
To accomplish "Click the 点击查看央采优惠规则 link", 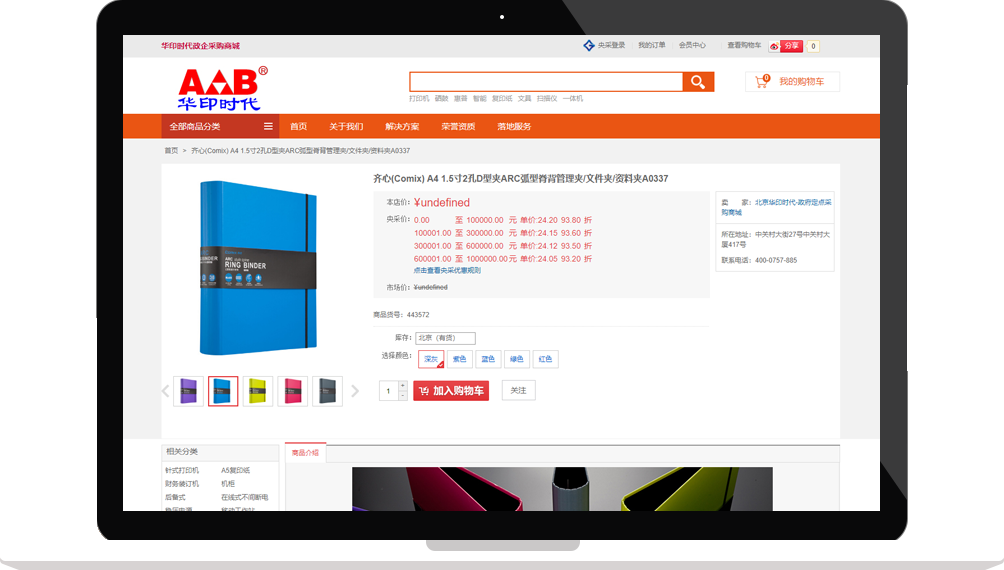I will [x=447, y=271].
